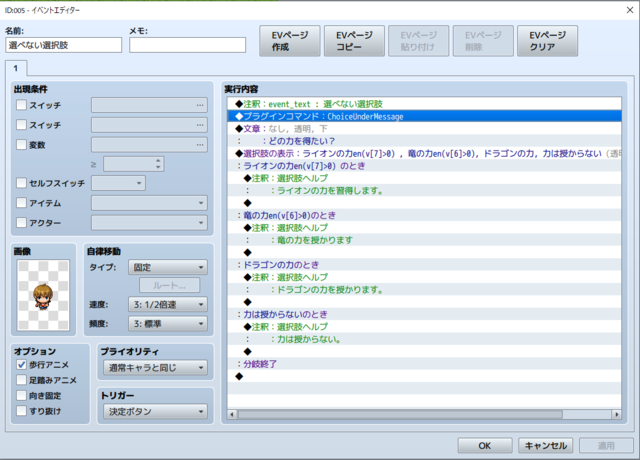Image resolution: width=640 pixels, height=460 pixels.
Task: Enable the セルフスイッチ checkbox
Action: click(x=21, y=183)
